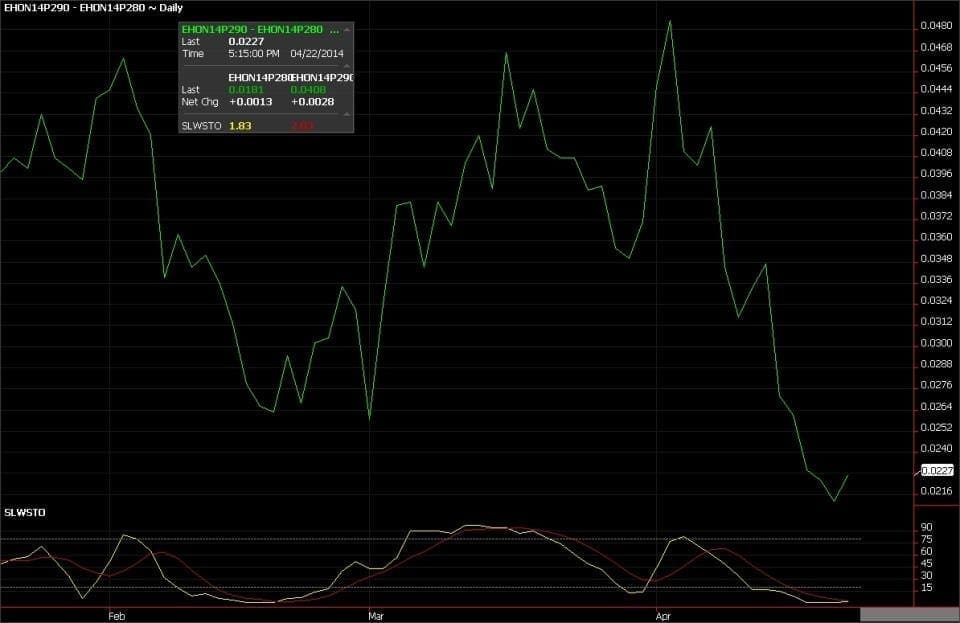Click the 0.0480 label on the price axis
960x623 pixels.
[x=937, y=25]
